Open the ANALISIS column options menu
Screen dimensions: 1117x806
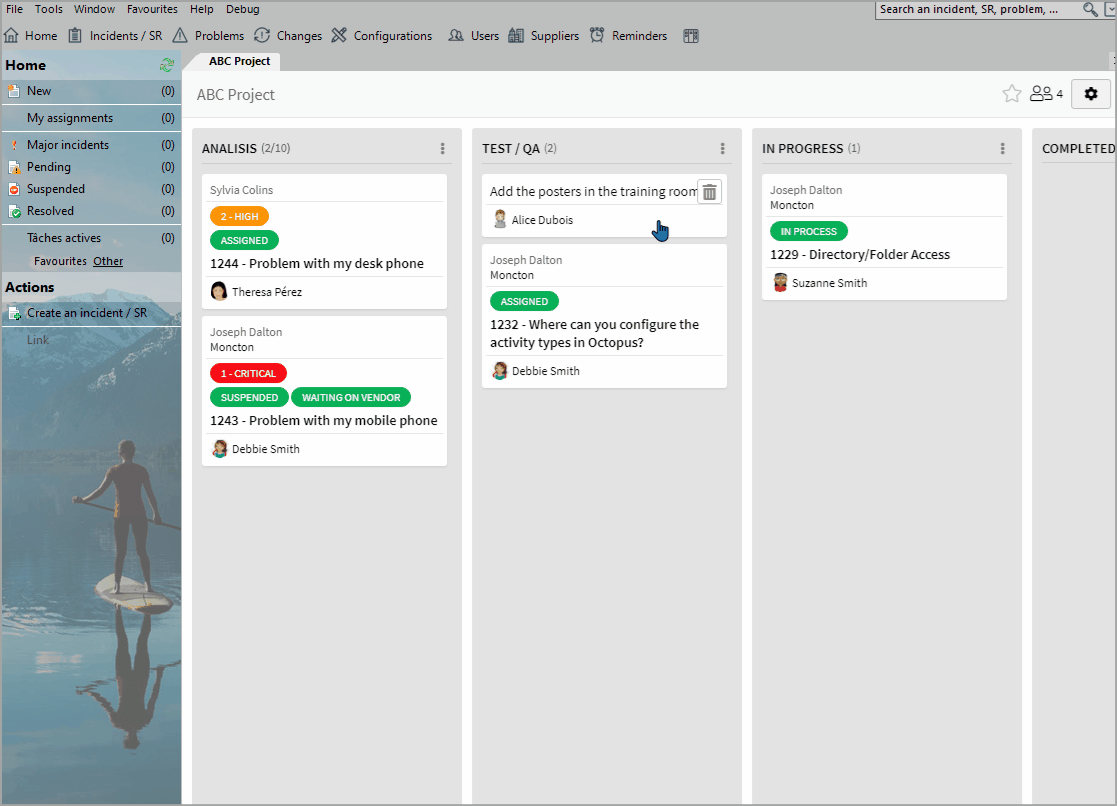[x=442, y=148]
